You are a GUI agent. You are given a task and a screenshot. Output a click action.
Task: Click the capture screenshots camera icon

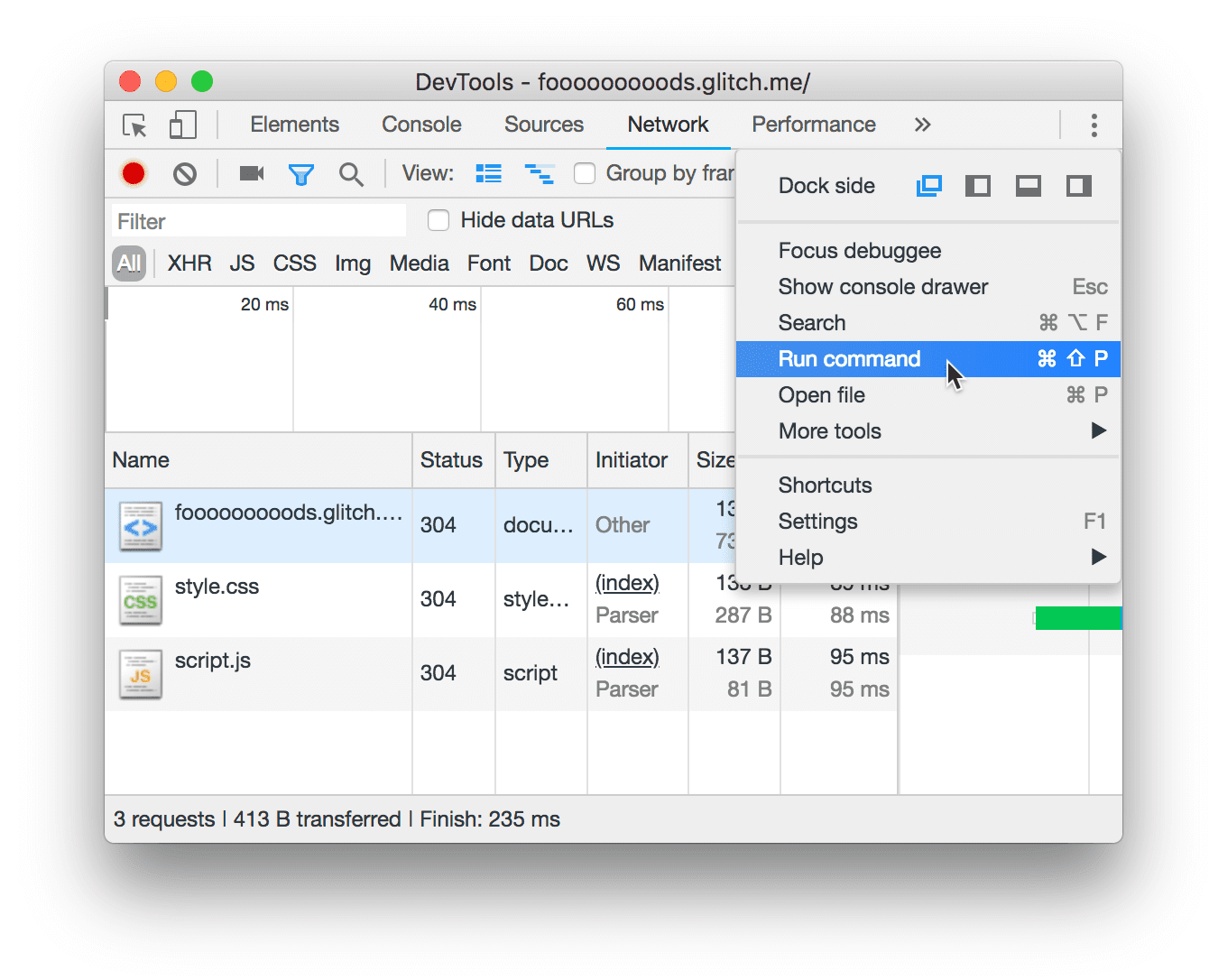[x=251, y=173]
